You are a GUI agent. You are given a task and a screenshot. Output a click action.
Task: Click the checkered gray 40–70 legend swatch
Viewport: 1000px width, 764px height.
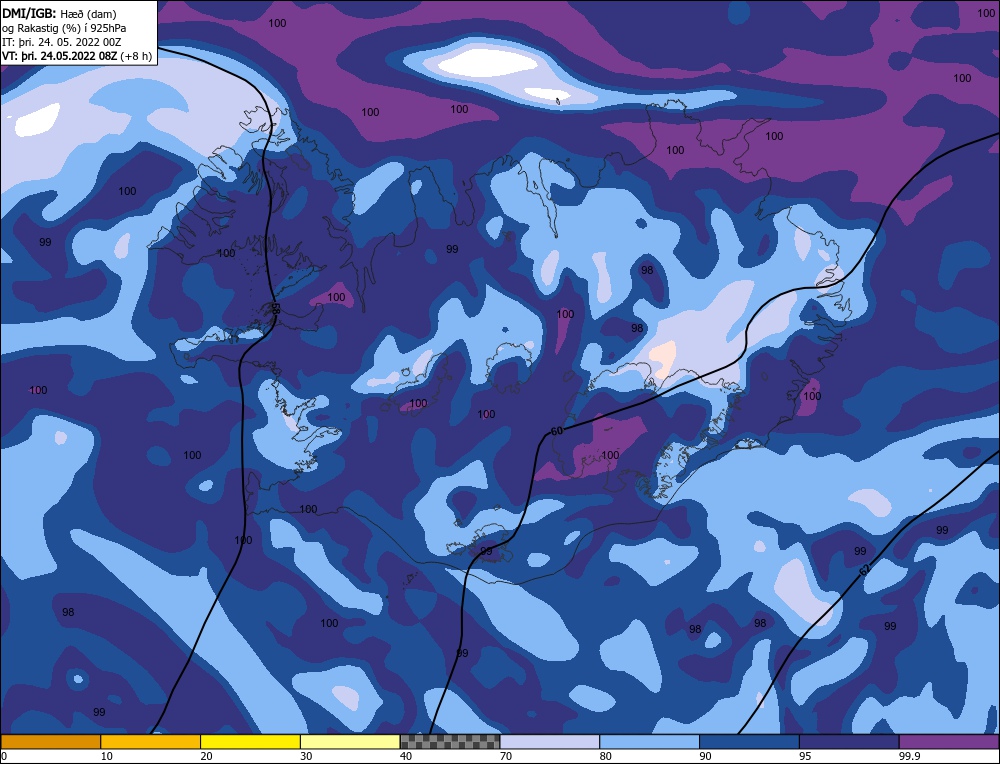450,742
